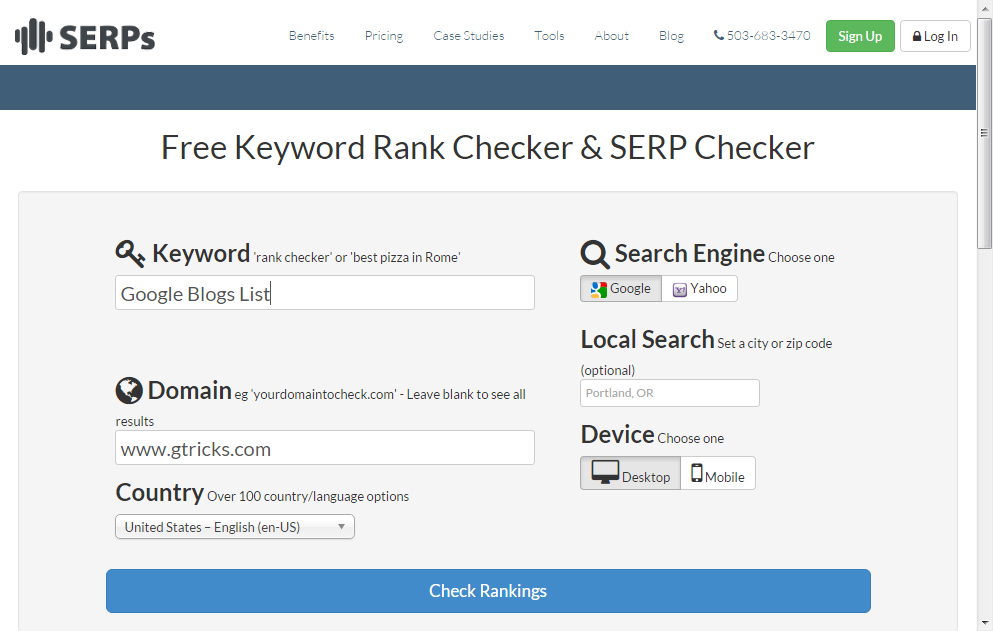Go to the Blog
The width and height of the screenshot is (993, 631).
point(671,36)
